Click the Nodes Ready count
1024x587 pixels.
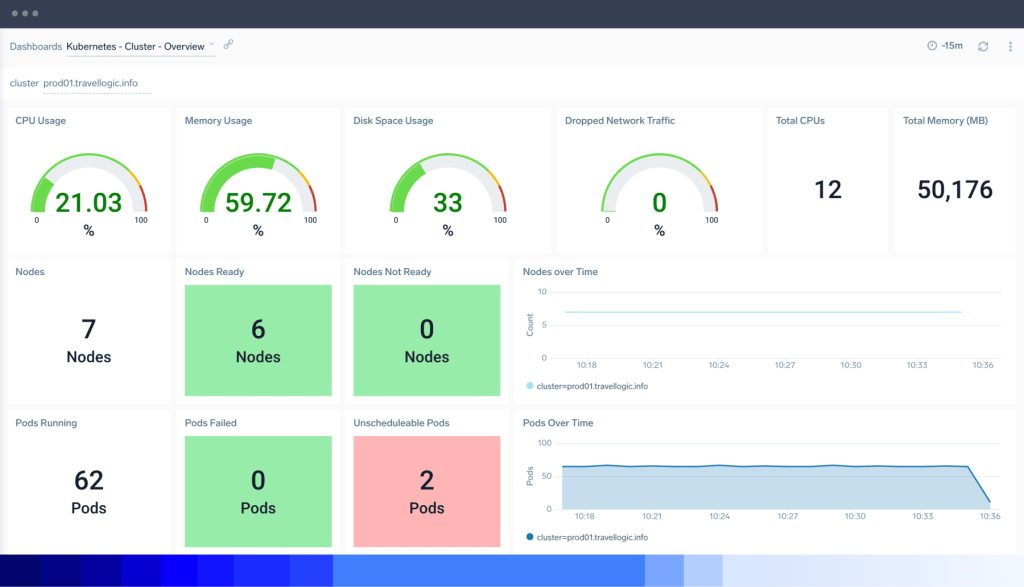[x=258, y=331]
